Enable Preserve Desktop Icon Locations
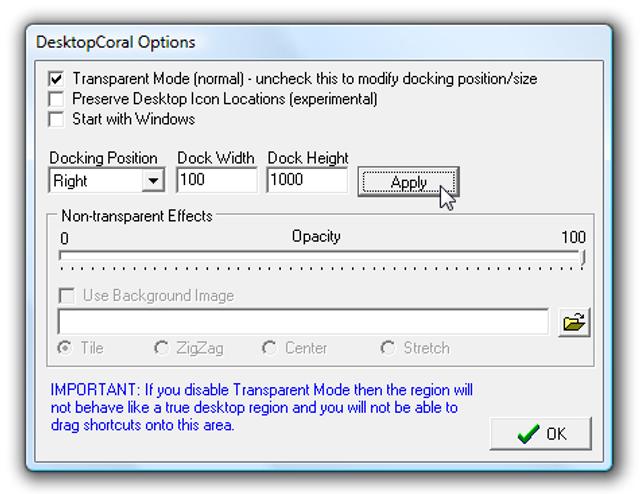The image size is (640, 494). click(x=56, y=99)
